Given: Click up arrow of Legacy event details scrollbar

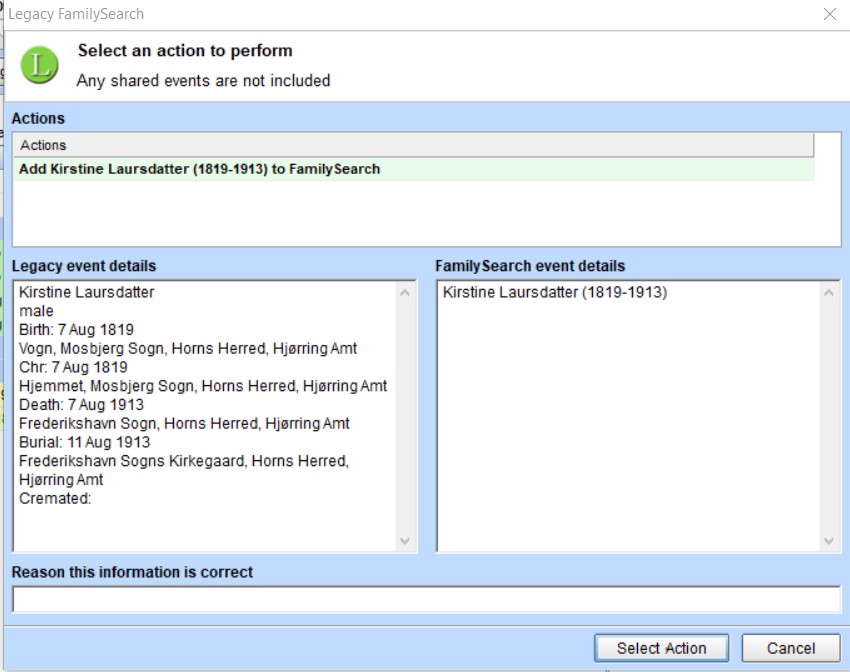Looking at the screenshot, I should point(405,293).
